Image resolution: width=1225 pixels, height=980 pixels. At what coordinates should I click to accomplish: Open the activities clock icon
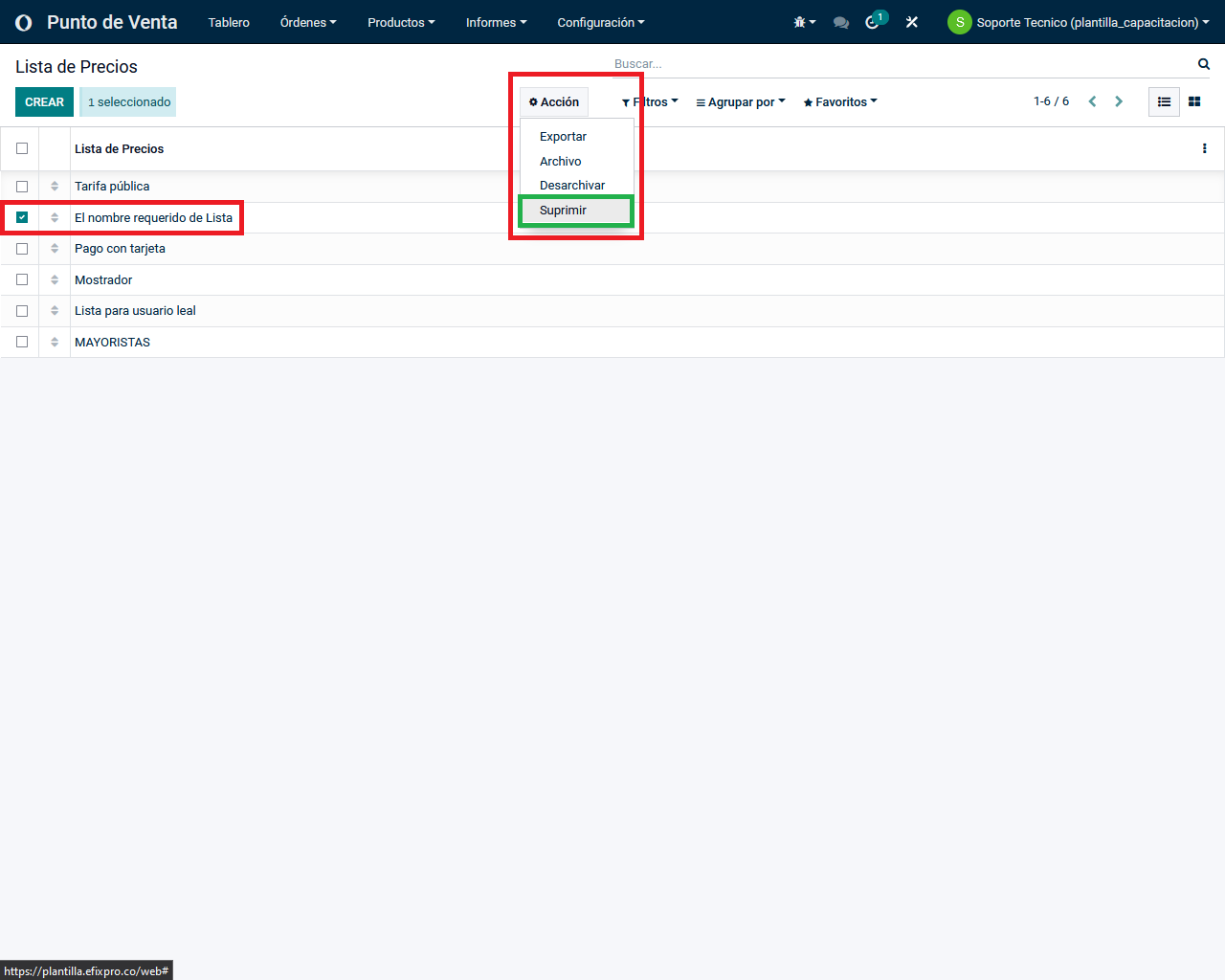pyautogui.click(x=873, y=22)
